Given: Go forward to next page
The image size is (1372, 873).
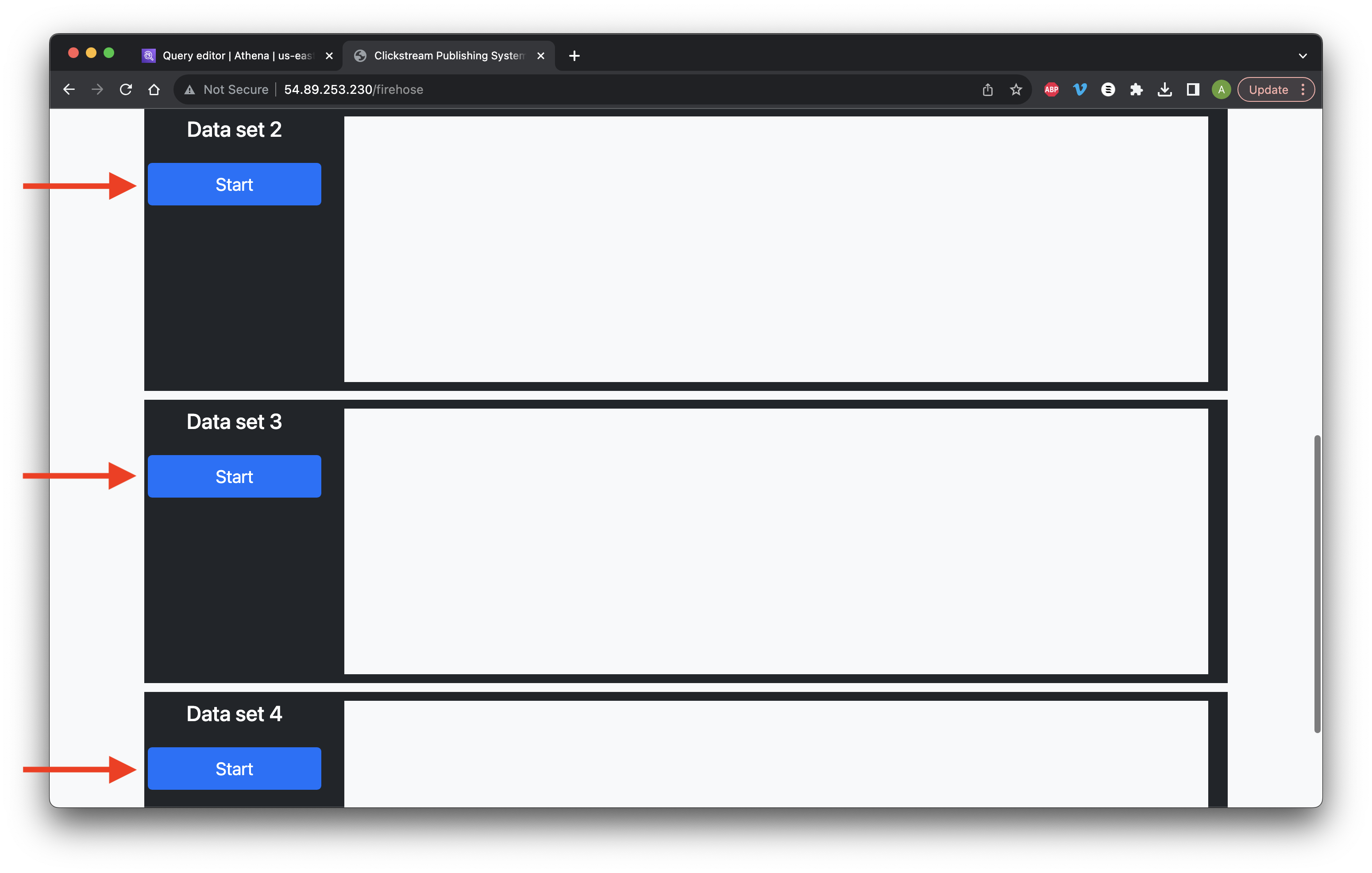Looking at the screenshot, I should click(x=97, y=89).
